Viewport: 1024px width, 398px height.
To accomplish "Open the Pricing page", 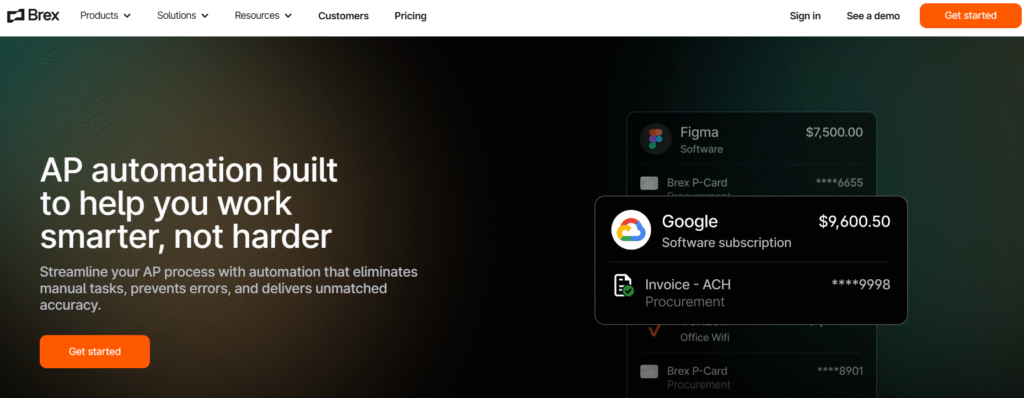I will 411,16.
